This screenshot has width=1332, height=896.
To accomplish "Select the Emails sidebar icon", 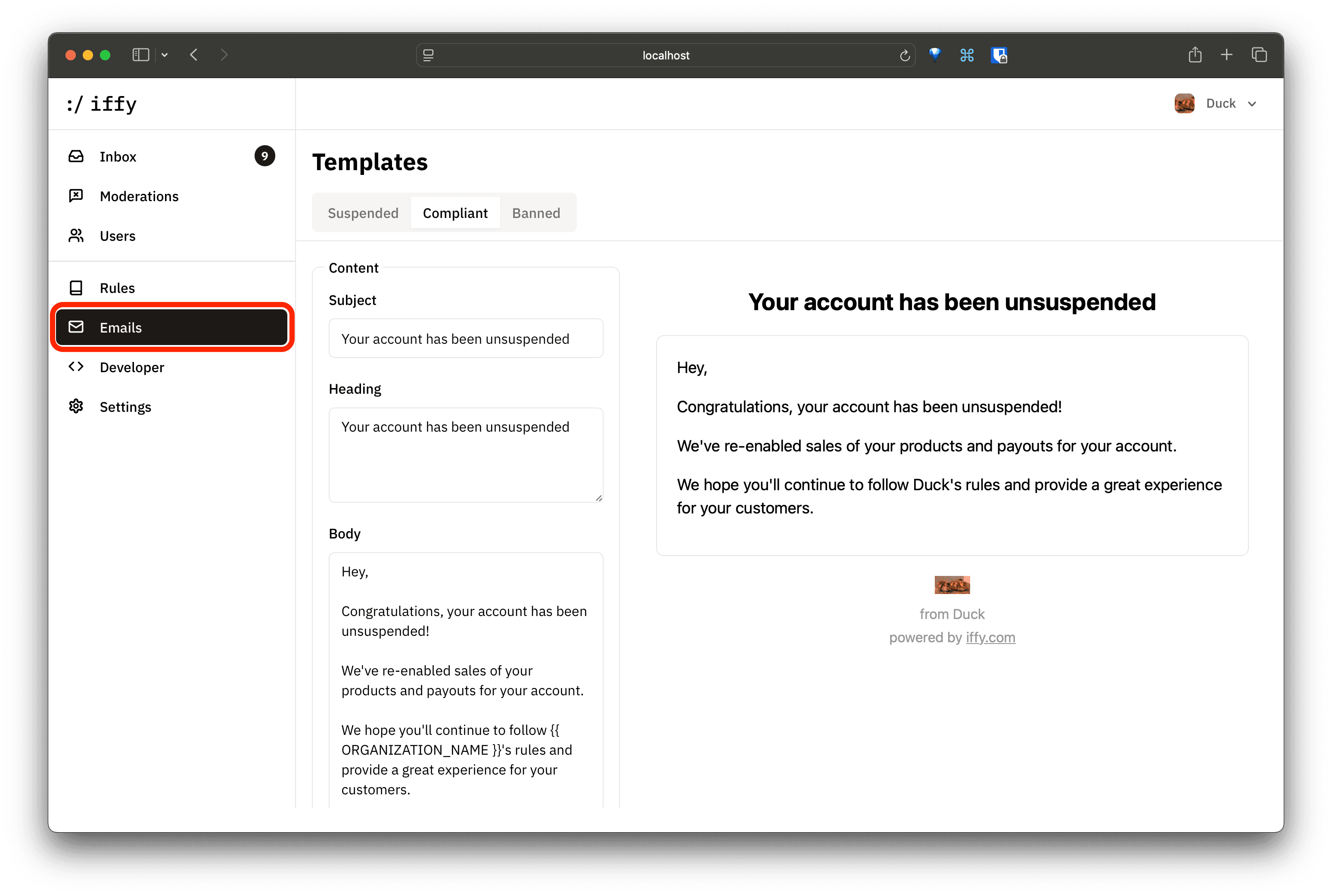I will tap(76, 327).
